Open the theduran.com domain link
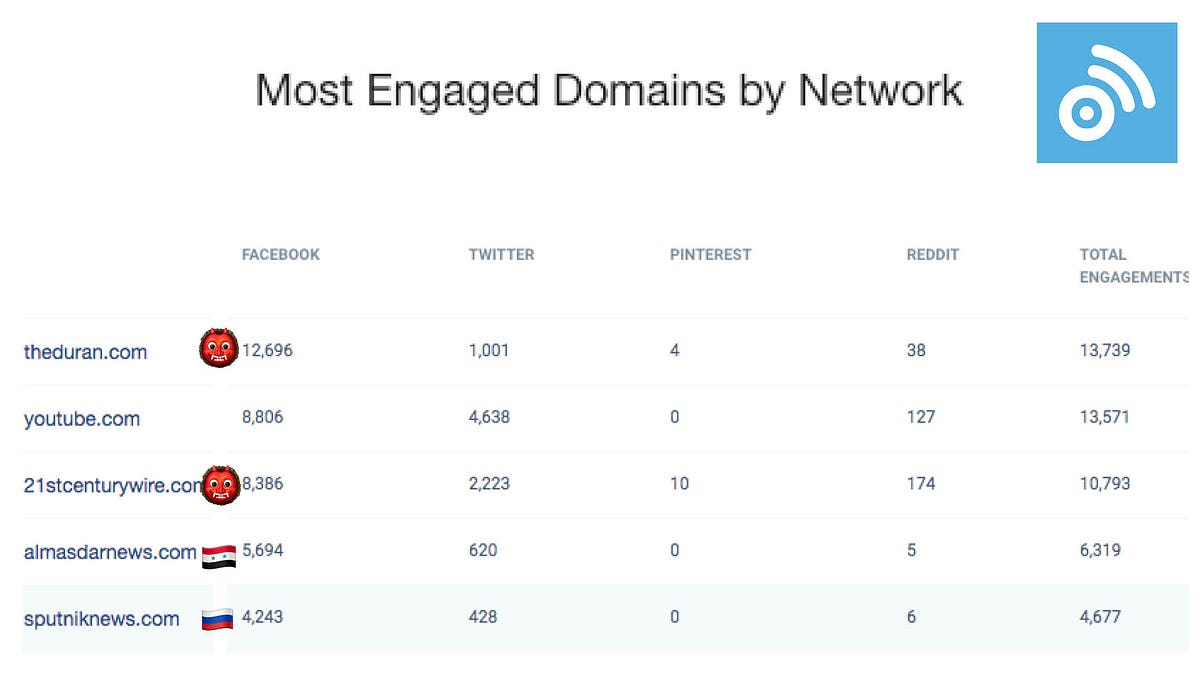The image size is (1200, 675). pos(85,352)
